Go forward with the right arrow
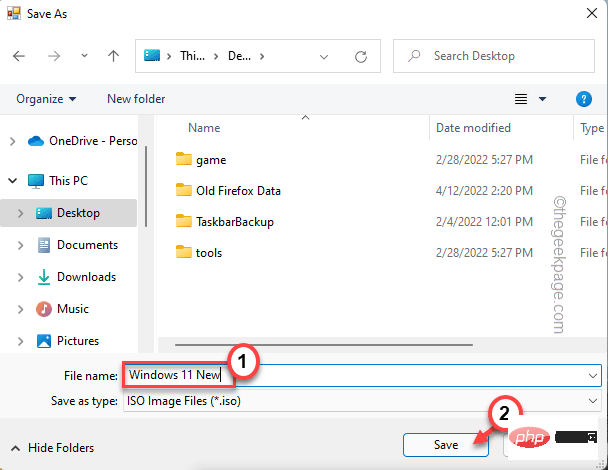Screen dimensions: 608x470 54,56
